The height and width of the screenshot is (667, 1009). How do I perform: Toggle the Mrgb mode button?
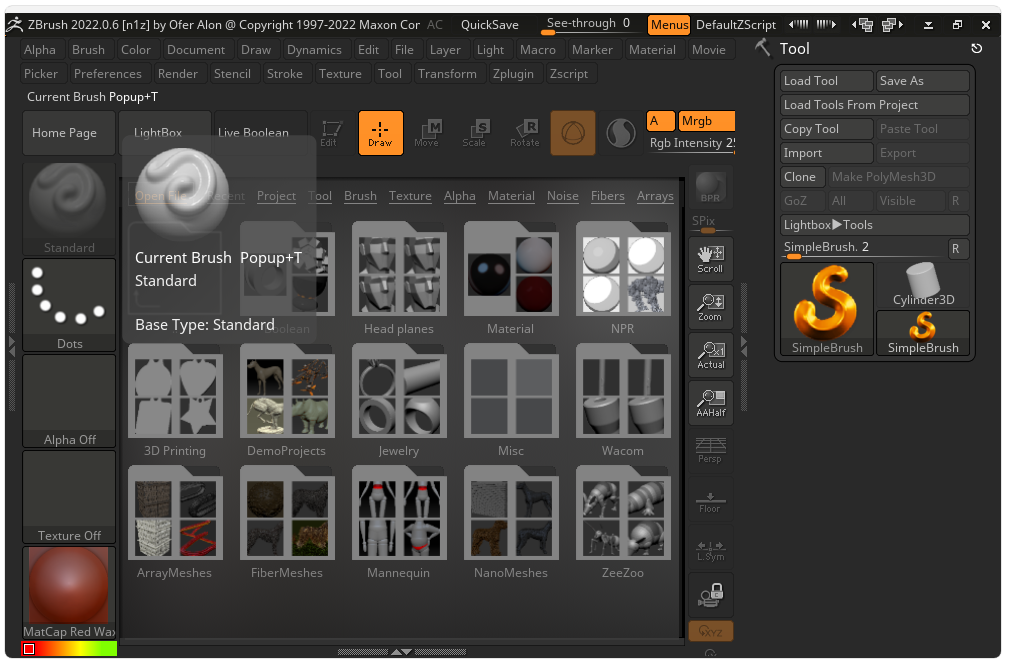(x=707, y=121)
